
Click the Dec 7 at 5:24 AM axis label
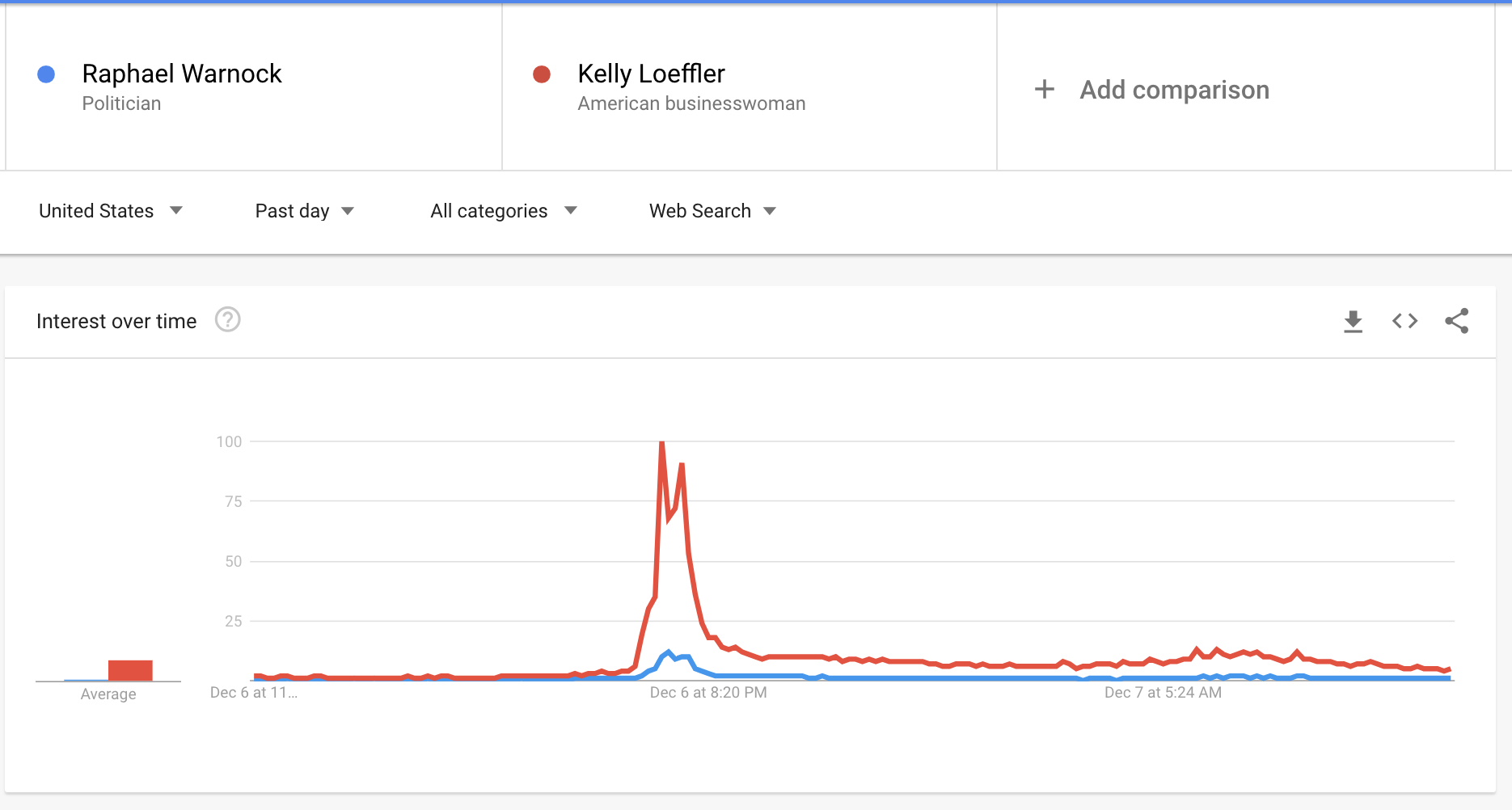tap(1163, 693)
